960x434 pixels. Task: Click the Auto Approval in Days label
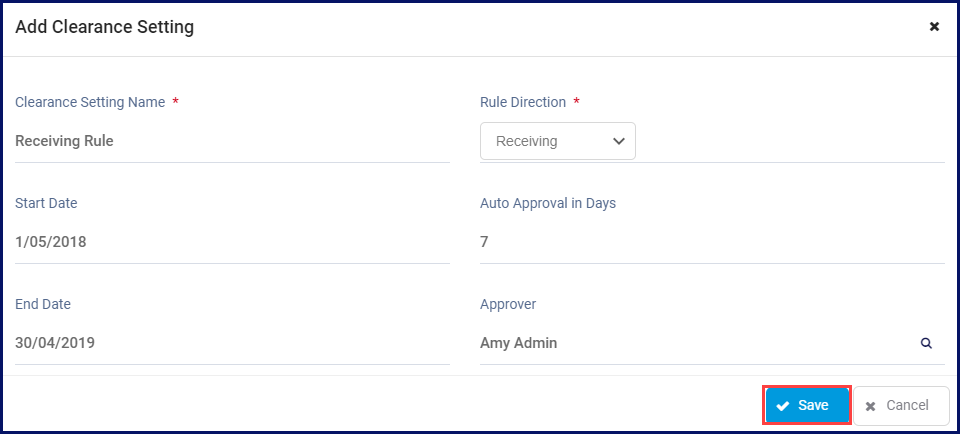pos(548,203)
